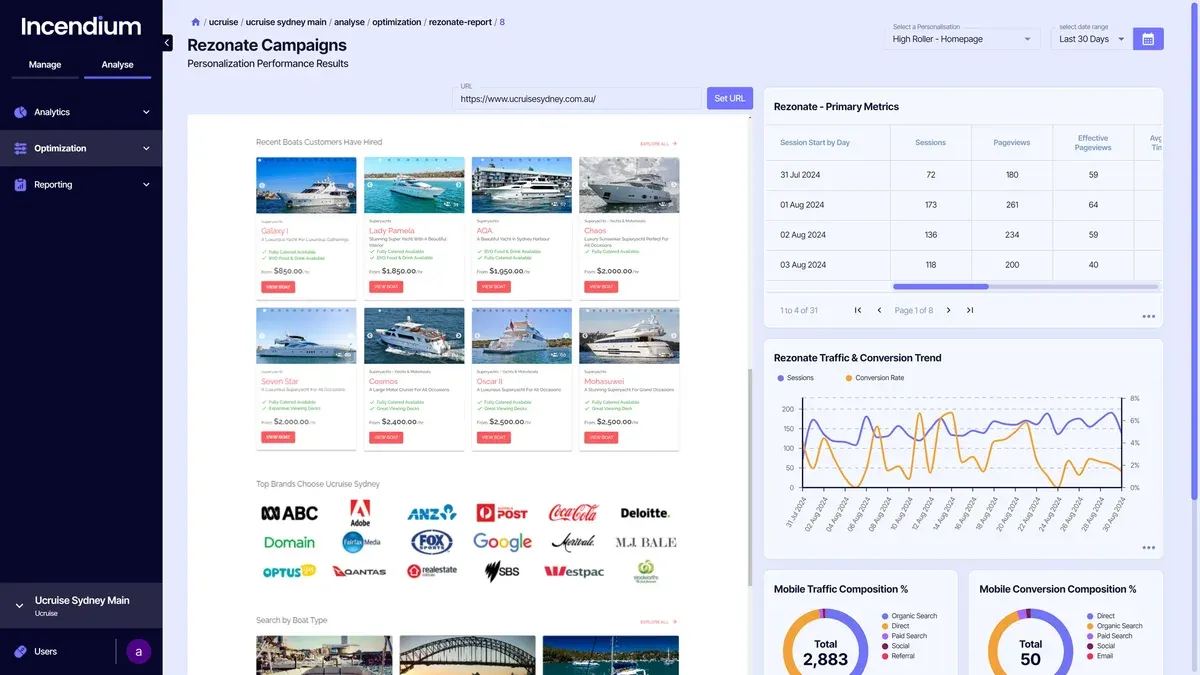Image resolution: width=1200 pixels, height=675 pixels.
Task: Open Analytics in the sidebar
Action: coord(81,112)
